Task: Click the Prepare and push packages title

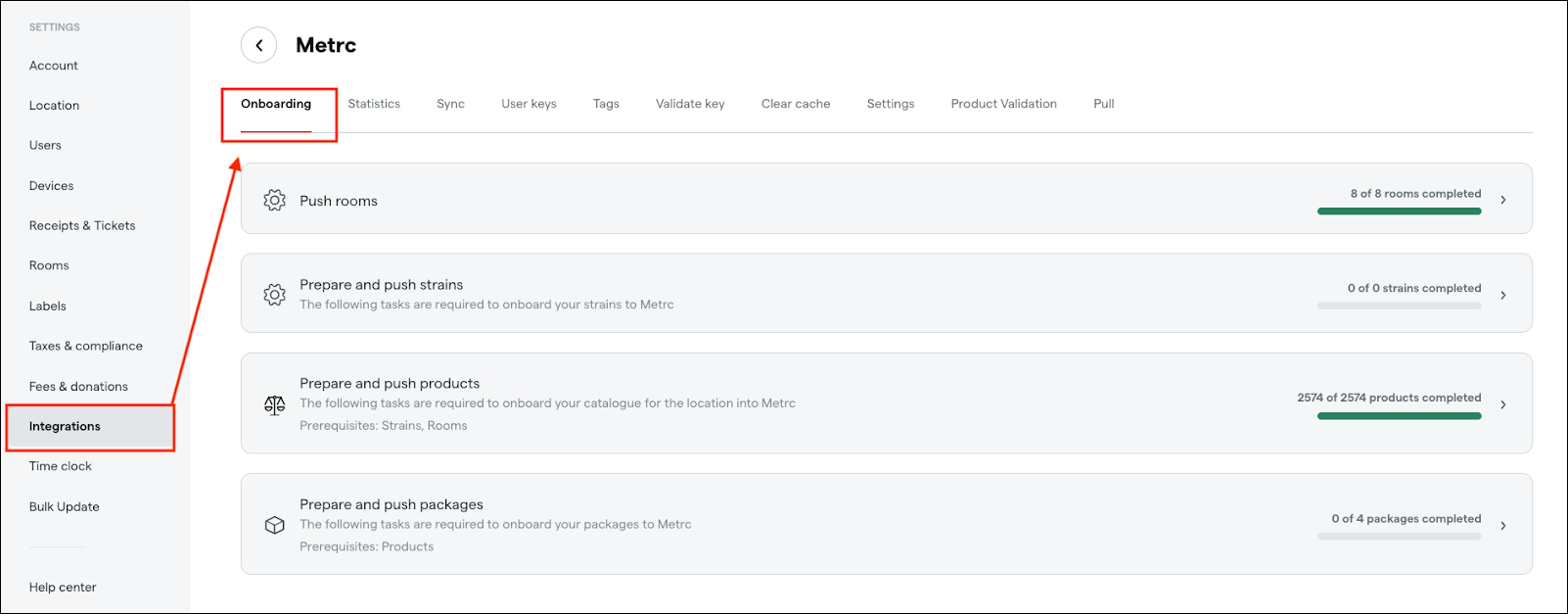Action: click(x=392, y=505)
